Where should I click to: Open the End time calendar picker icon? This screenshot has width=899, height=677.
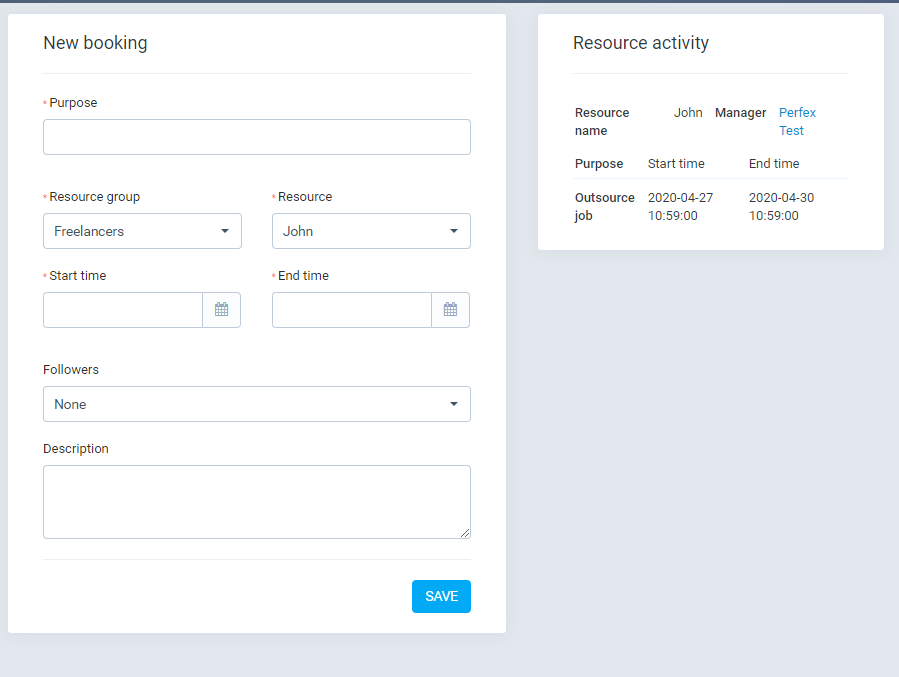click(450, 310)
